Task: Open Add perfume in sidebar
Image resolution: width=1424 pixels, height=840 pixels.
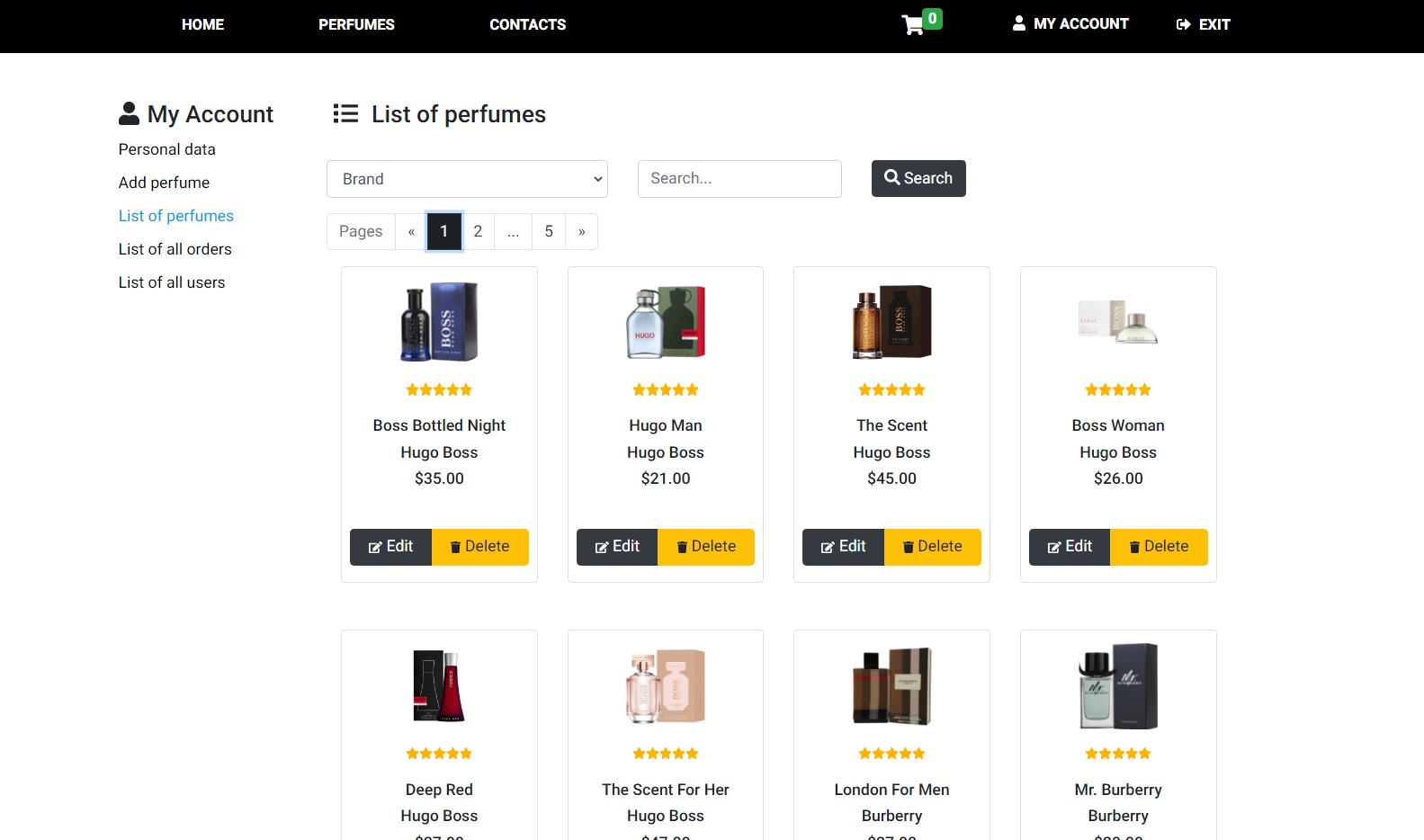Action: click(164, 183)
